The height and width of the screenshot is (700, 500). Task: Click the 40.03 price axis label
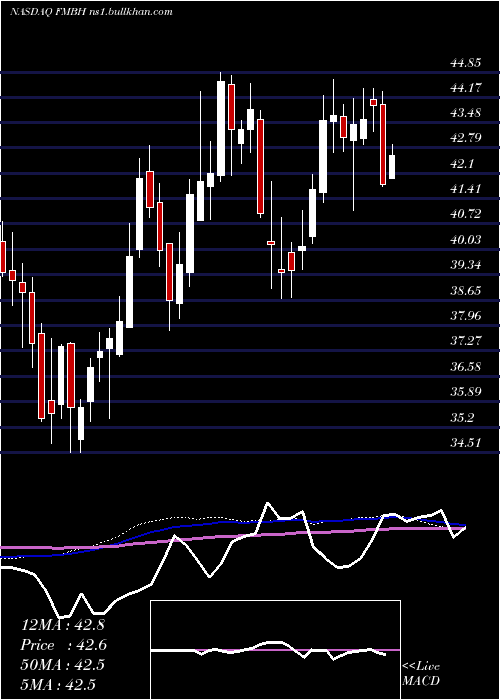click(466, 240)
